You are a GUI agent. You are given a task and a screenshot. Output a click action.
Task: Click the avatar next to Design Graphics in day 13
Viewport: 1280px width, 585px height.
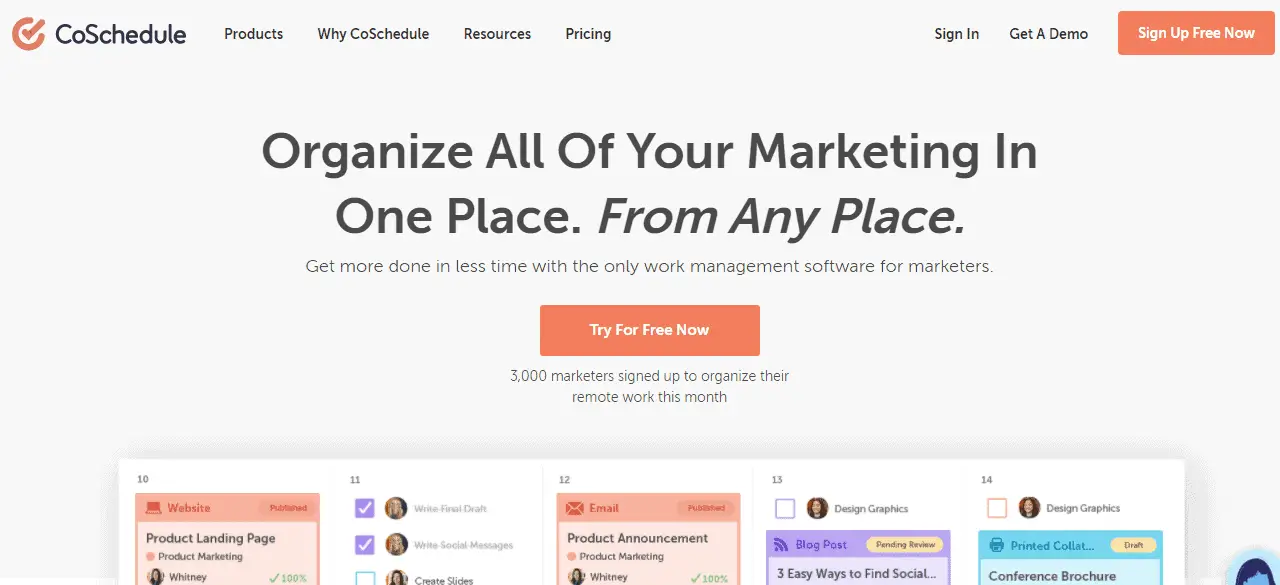pyautogui.click(x=817, y=508)
